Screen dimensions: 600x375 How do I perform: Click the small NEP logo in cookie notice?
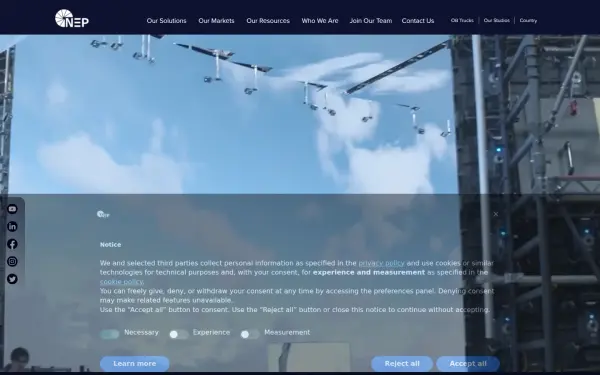[103, 214]
